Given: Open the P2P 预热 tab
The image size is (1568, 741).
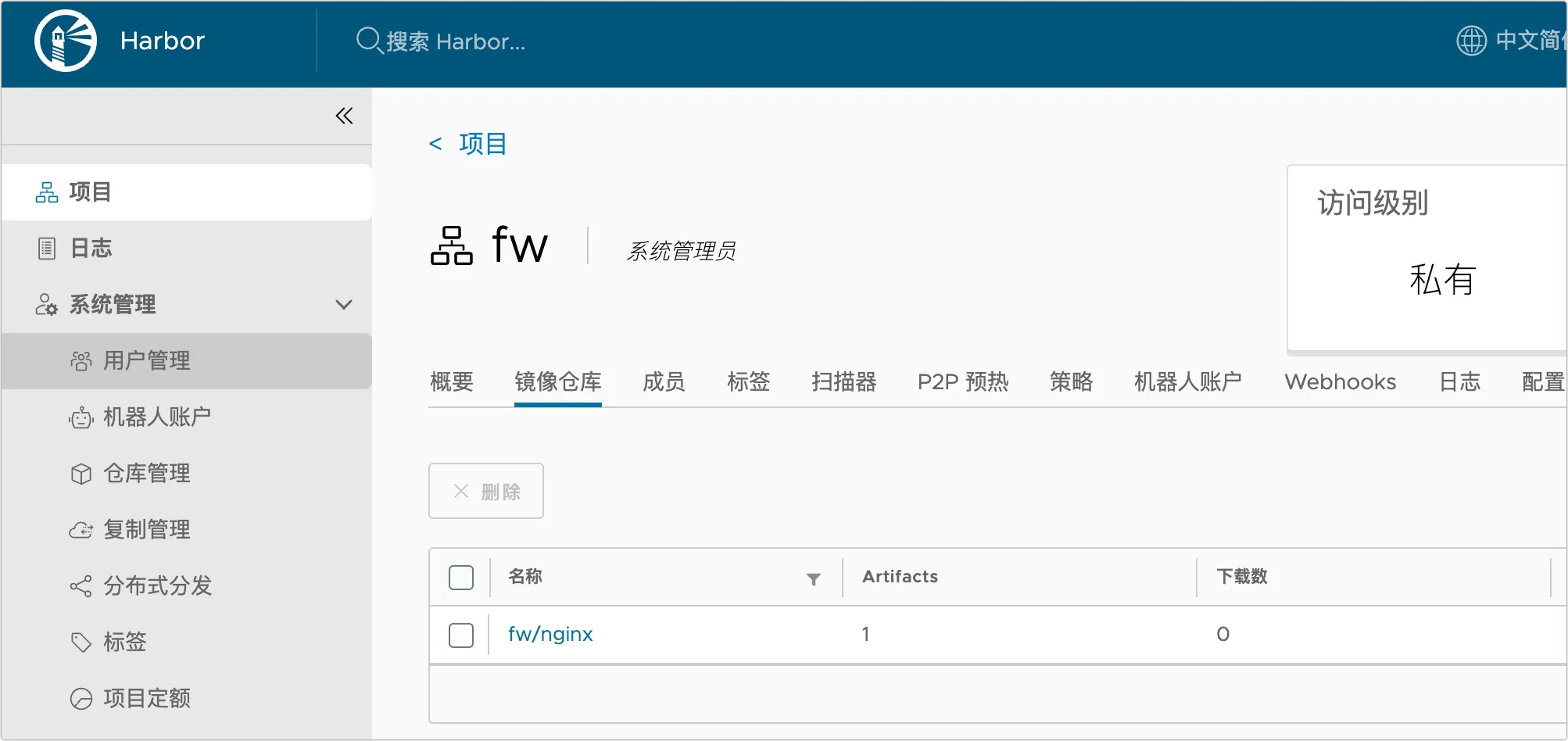Looking at the screenshot, I should click(x=963, y=381).
